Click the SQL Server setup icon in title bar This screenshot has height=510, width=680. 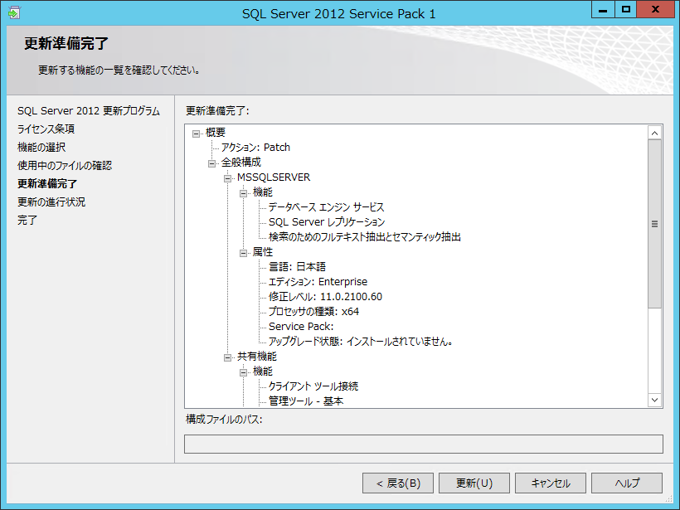(x=13, y=13)
